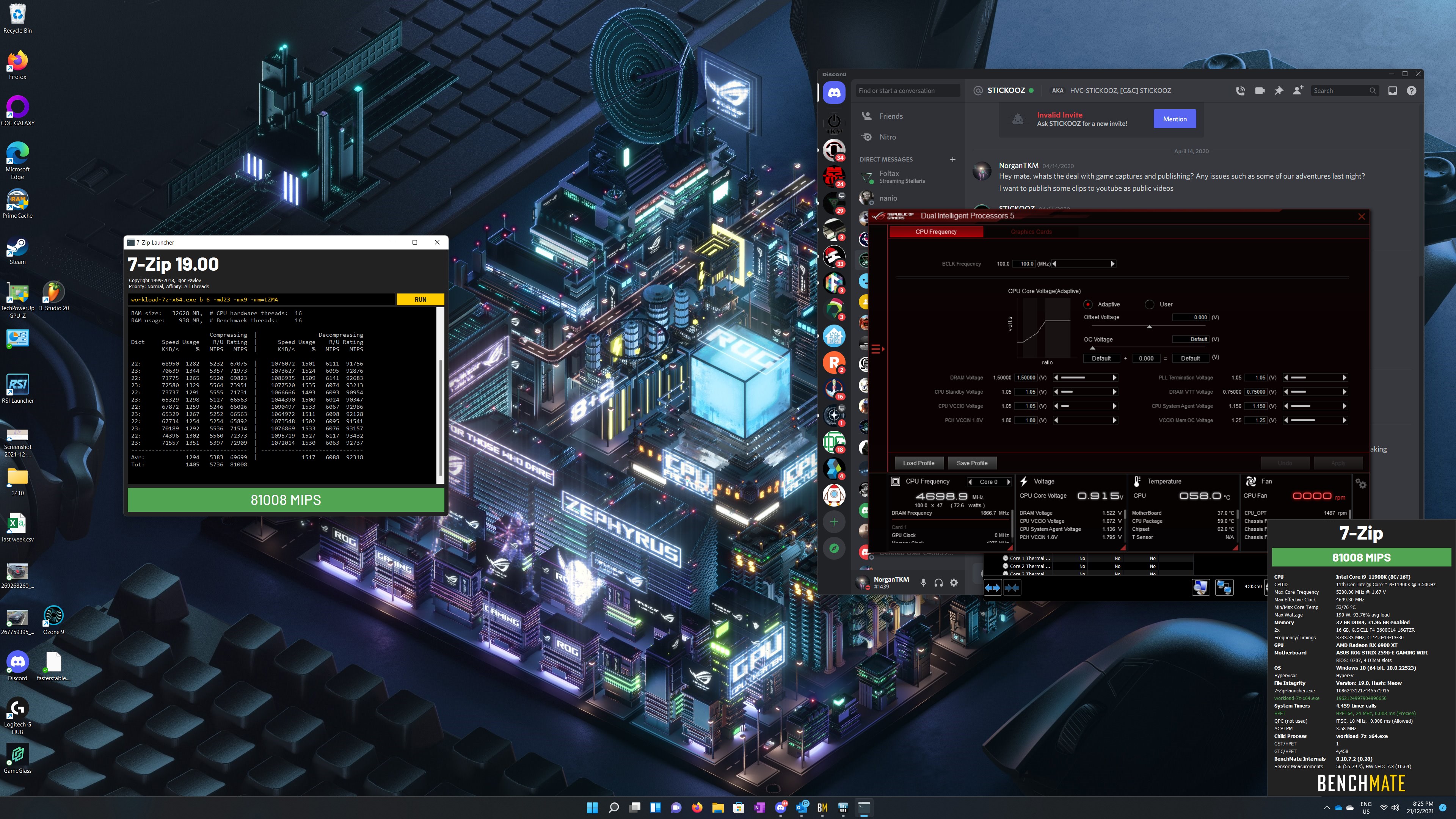The width and height of the screenshot is (1456, 819).
Task: Open BenchMate from the taskbar
Action: tap(822, 808)
